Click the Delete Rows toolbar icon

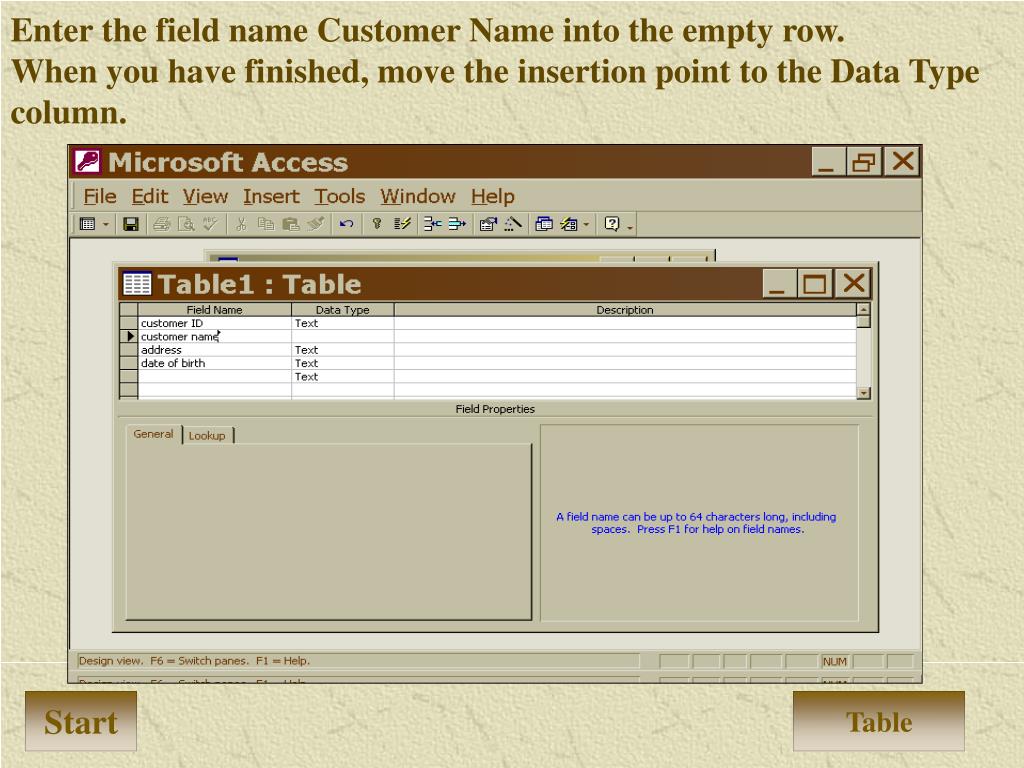coord(457,224)
